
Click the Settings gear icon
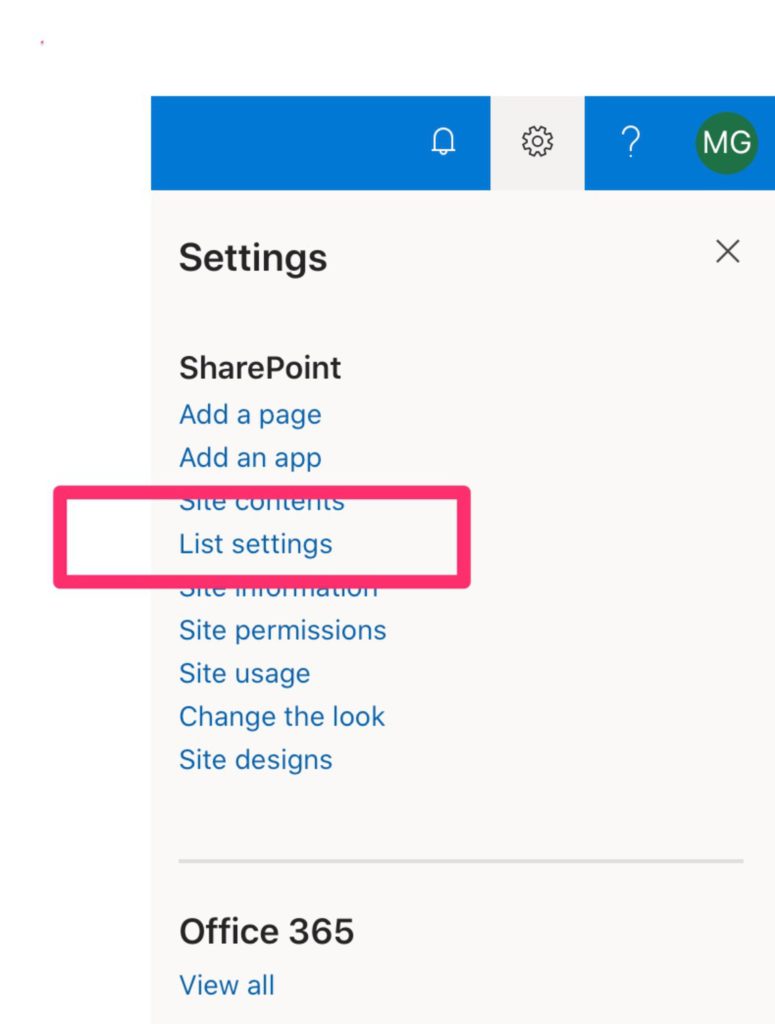[x=537, y=142]
